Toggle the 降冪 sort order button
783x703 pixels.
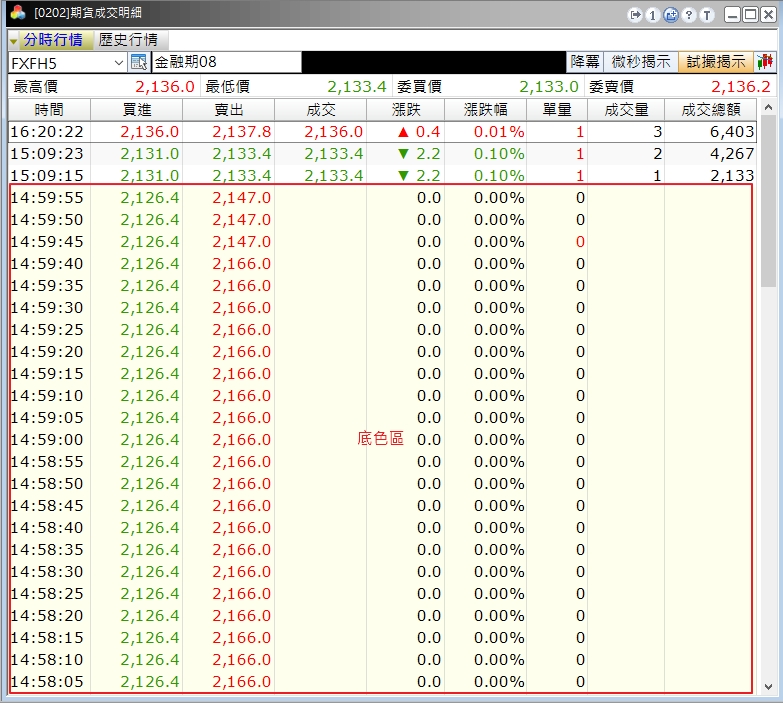point(585,62)
